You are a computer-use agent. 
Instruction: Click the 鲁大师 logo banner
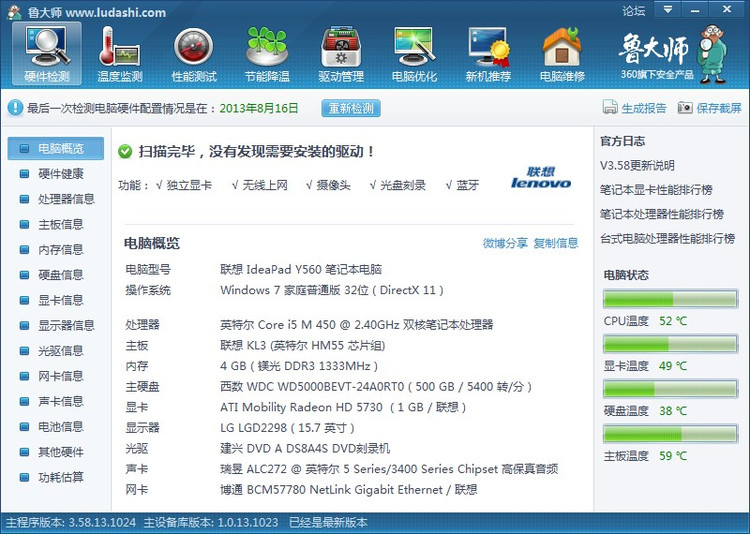pyautogui.click(x=673, y=54)
